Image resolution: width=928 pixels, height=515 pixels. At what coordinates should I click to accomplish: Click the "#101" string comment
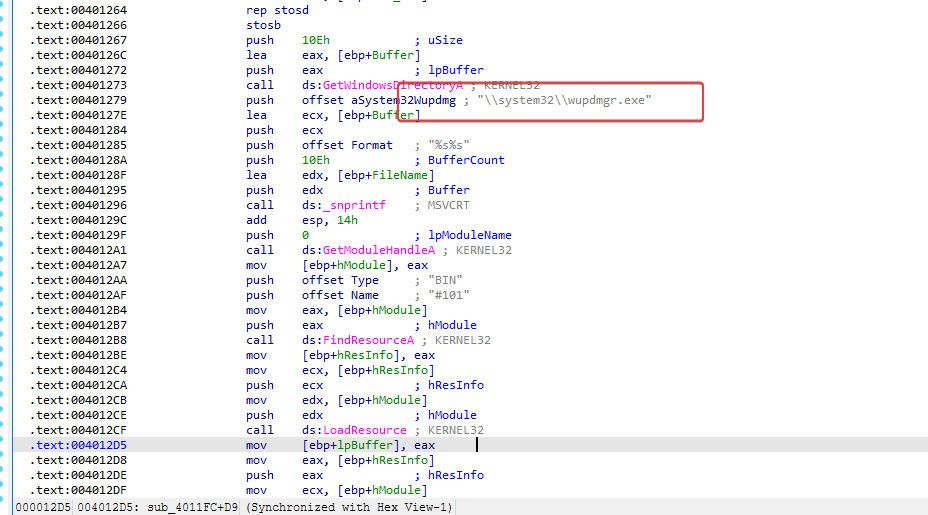449,295
